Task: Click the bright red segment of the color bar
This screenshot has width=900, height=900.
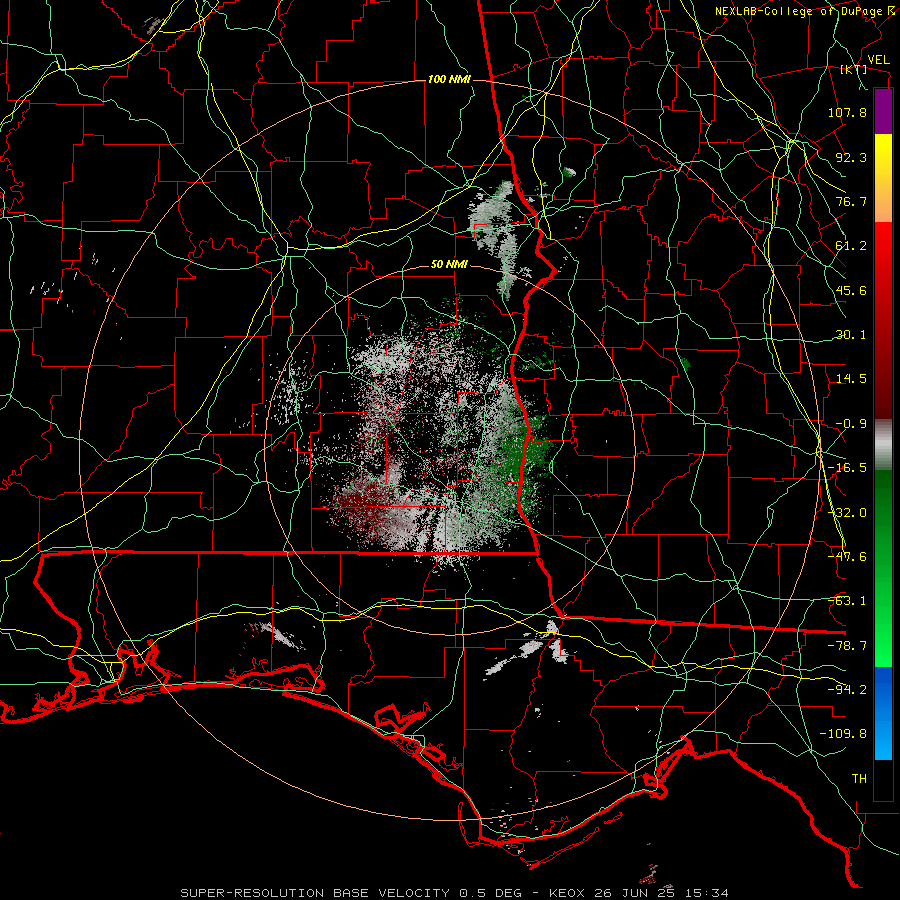Action: click(x=883, y=270)
